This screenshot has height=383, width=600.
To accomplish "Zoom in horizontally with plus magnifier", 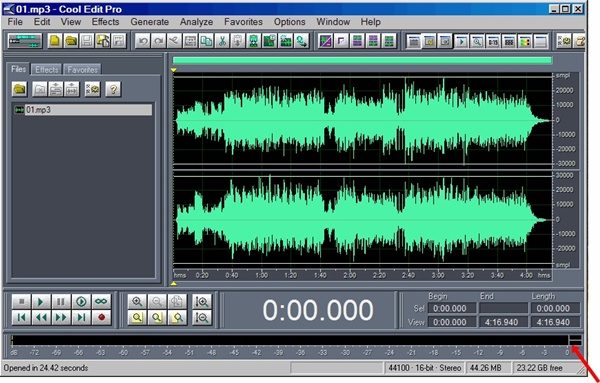I will click(137, 302).
